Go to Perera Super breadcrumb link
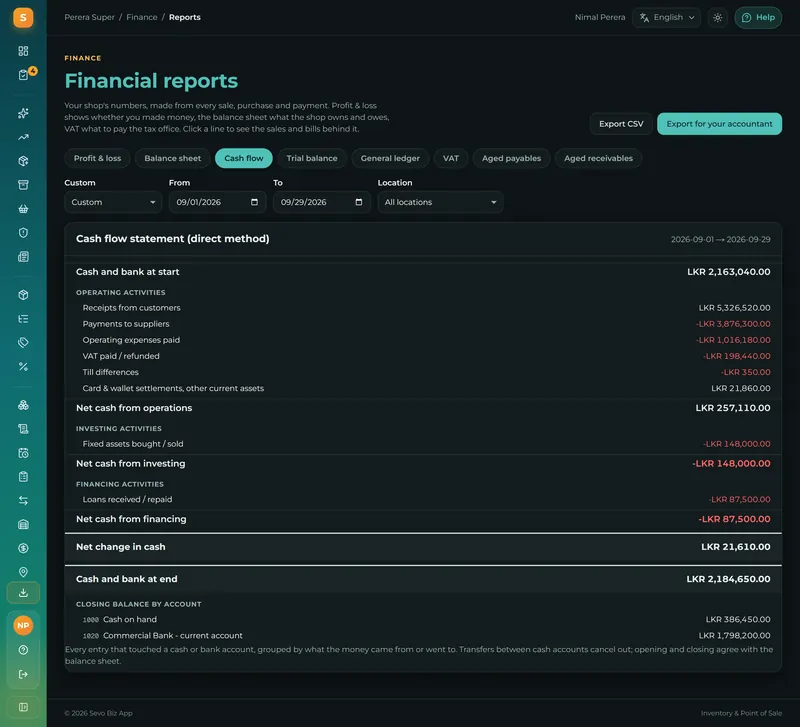The width and height of the screenshot is (800, 727). (89, 17)
